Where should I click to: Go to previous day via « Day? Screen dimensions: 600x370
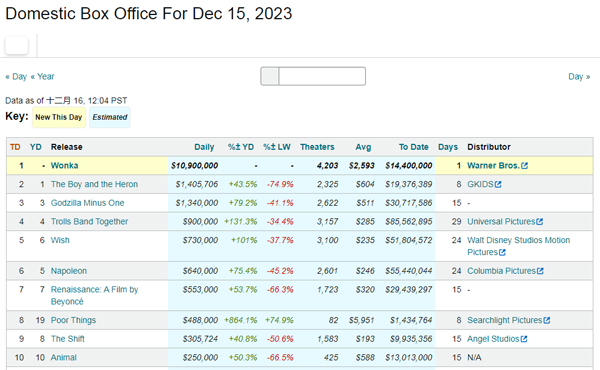click(x=16, y=77)
